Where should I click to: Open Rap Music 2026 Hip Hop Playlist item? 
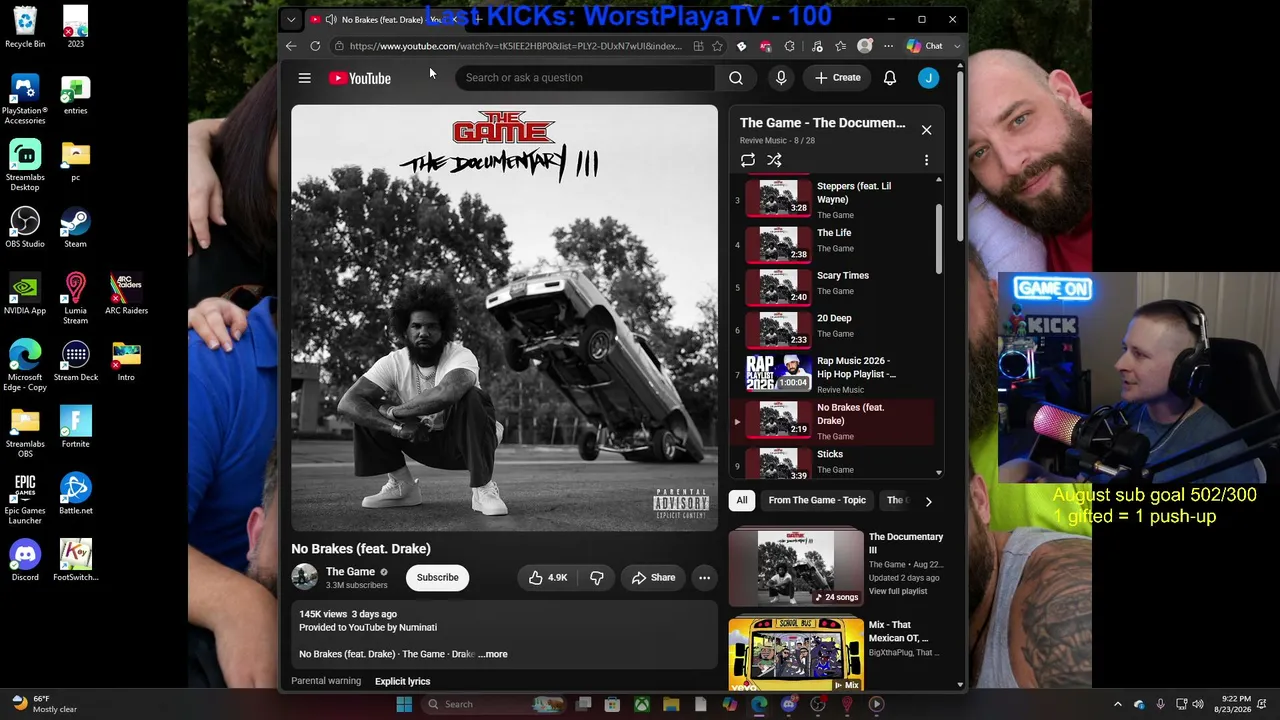tap(834, 373)
